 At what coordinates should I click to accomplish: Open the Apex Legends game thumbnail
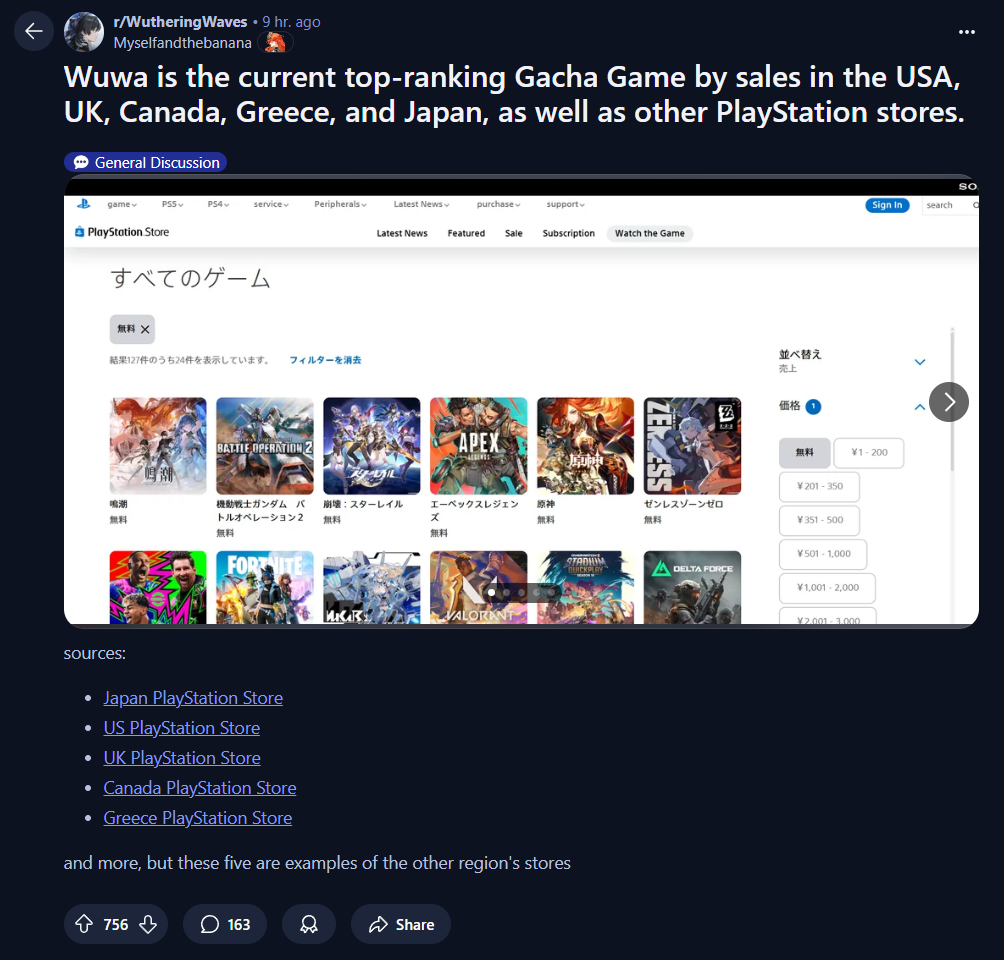(x=478, y=446)
